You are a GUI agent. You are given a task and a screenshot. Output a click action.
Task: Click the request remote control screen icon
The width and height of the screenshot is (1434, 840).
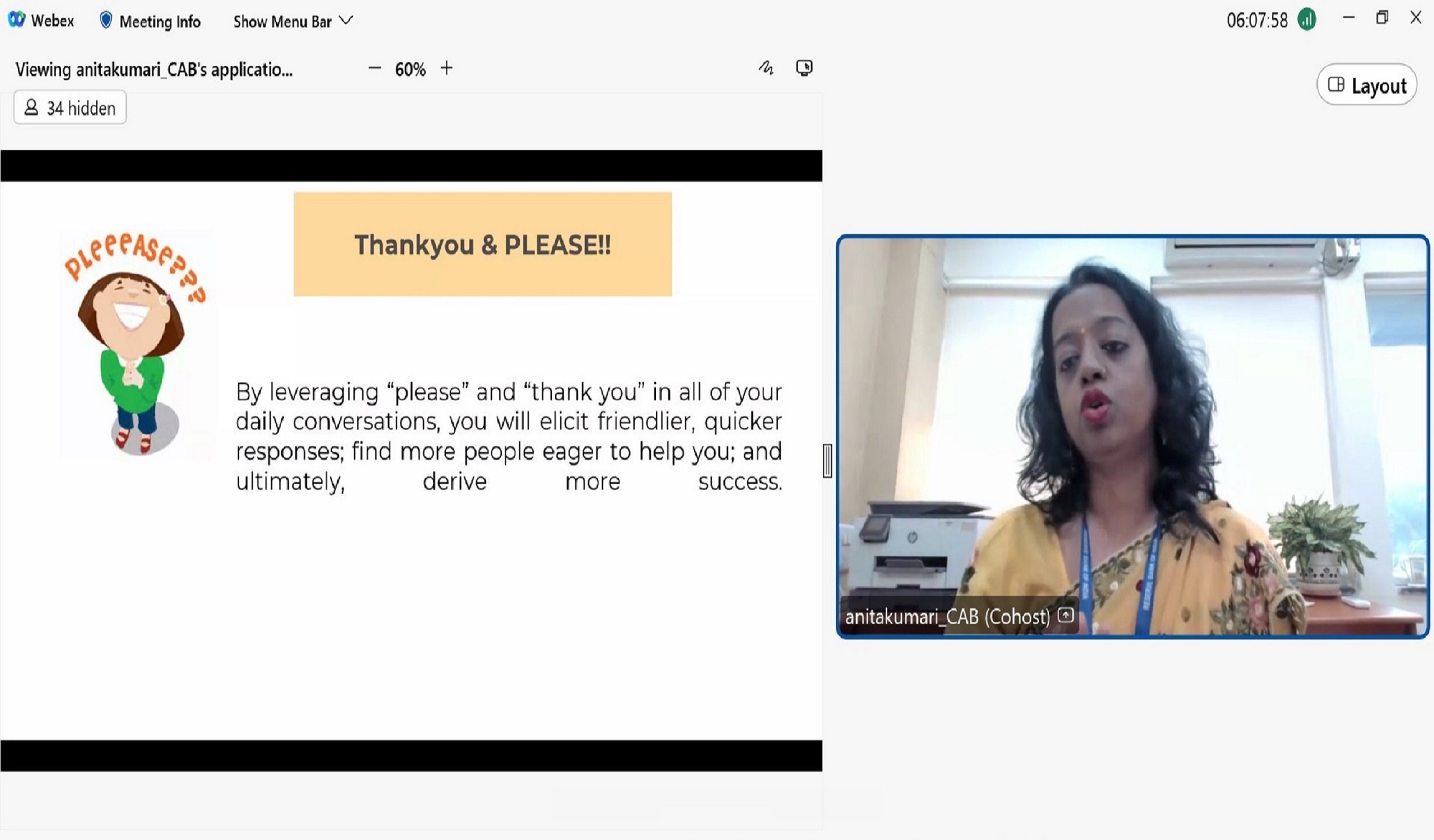point(804,68)
